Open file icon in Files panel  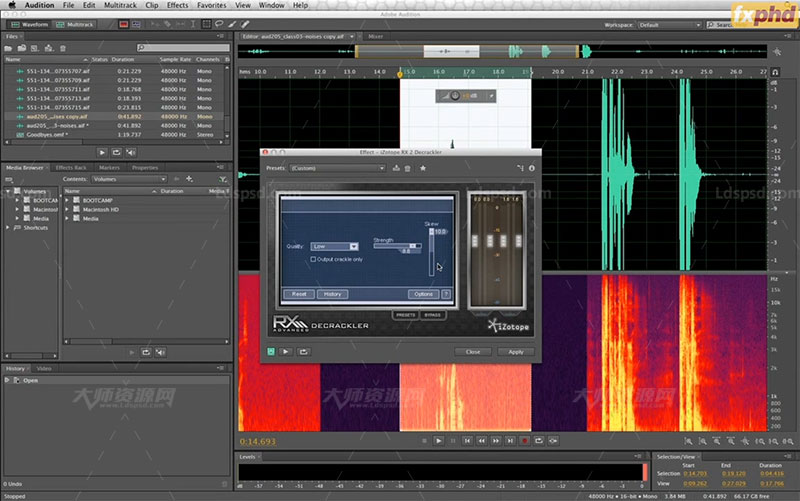pyautogui.click(x=8, y=48)
